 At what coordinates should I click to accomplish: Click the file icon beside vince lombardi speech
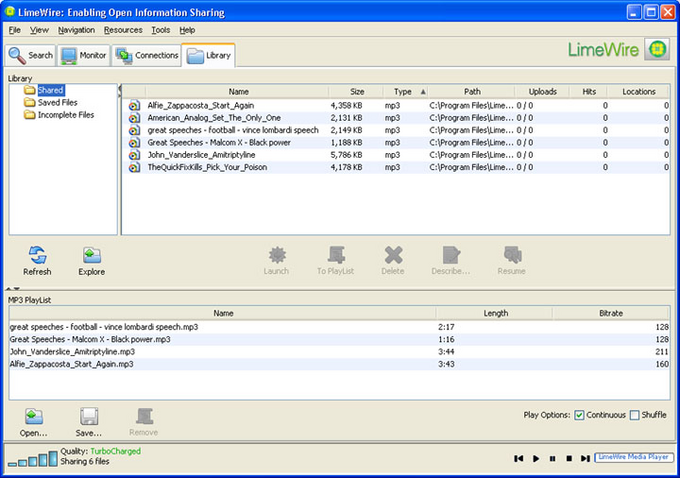pyautogui.click(x=134, y=130)
